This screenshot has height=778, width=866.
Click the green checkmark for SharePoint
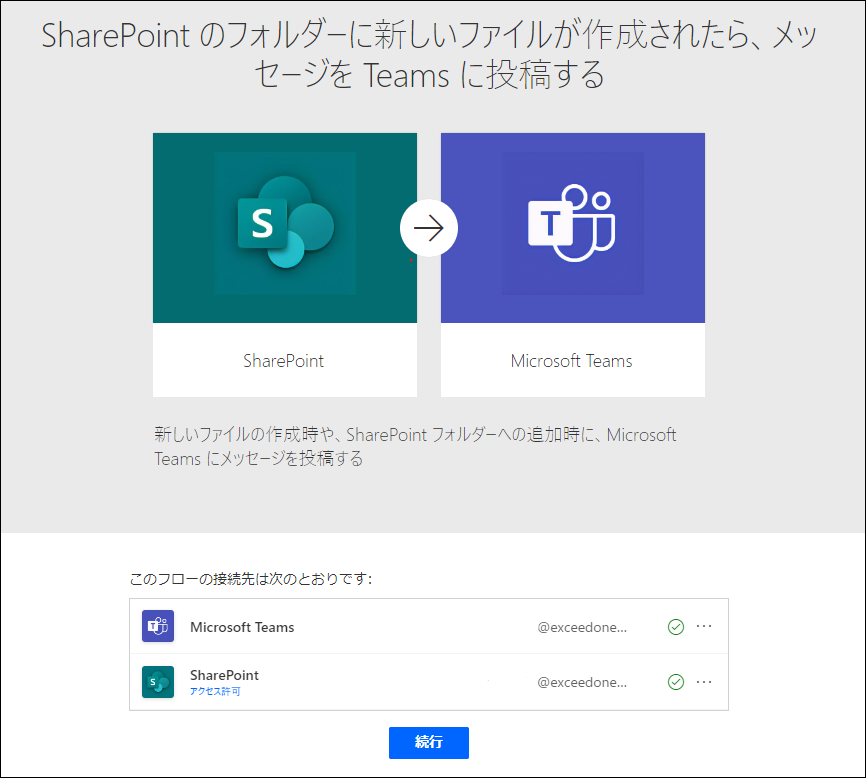[x=676, y=682]
